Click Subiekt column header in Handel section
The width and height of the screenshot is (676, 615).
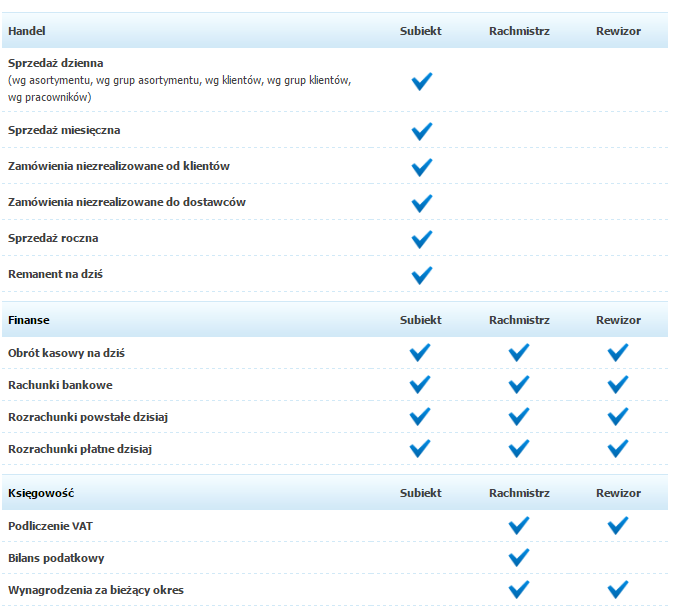tap(420, 31)
